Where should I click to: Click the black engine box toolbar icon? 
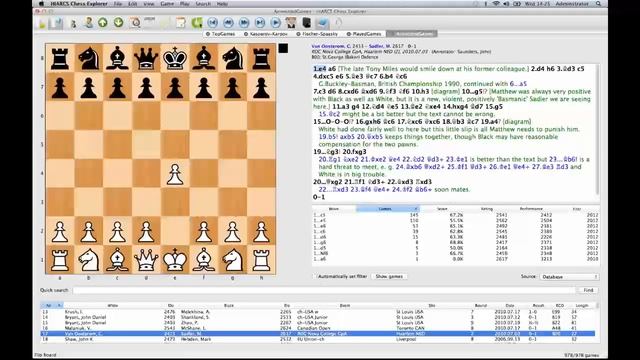click(x=307, y=22)
